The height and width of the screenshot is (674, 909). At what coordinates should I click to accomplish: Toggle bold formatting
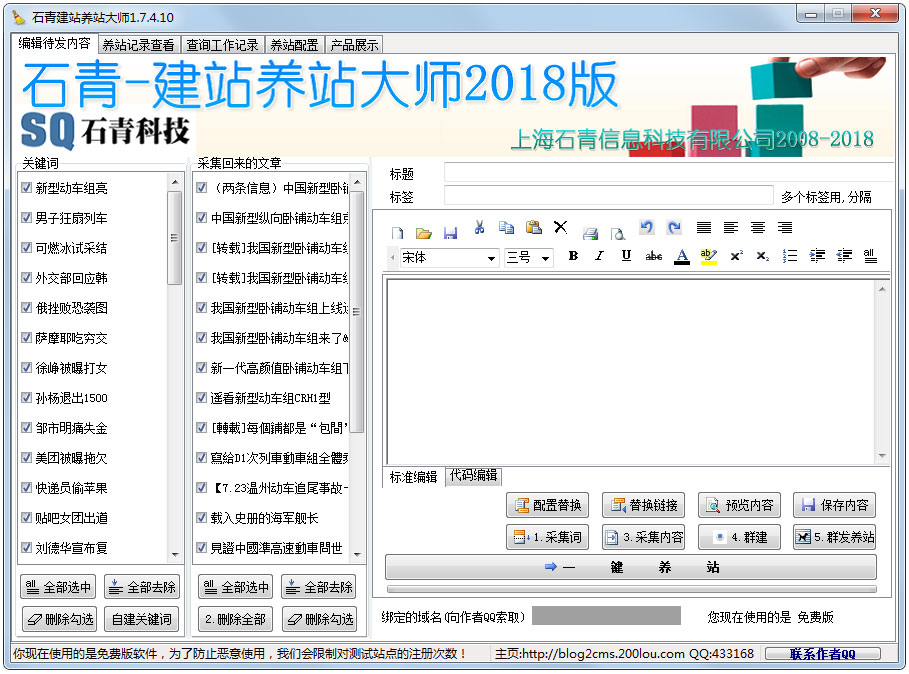(x=573, y=256)
